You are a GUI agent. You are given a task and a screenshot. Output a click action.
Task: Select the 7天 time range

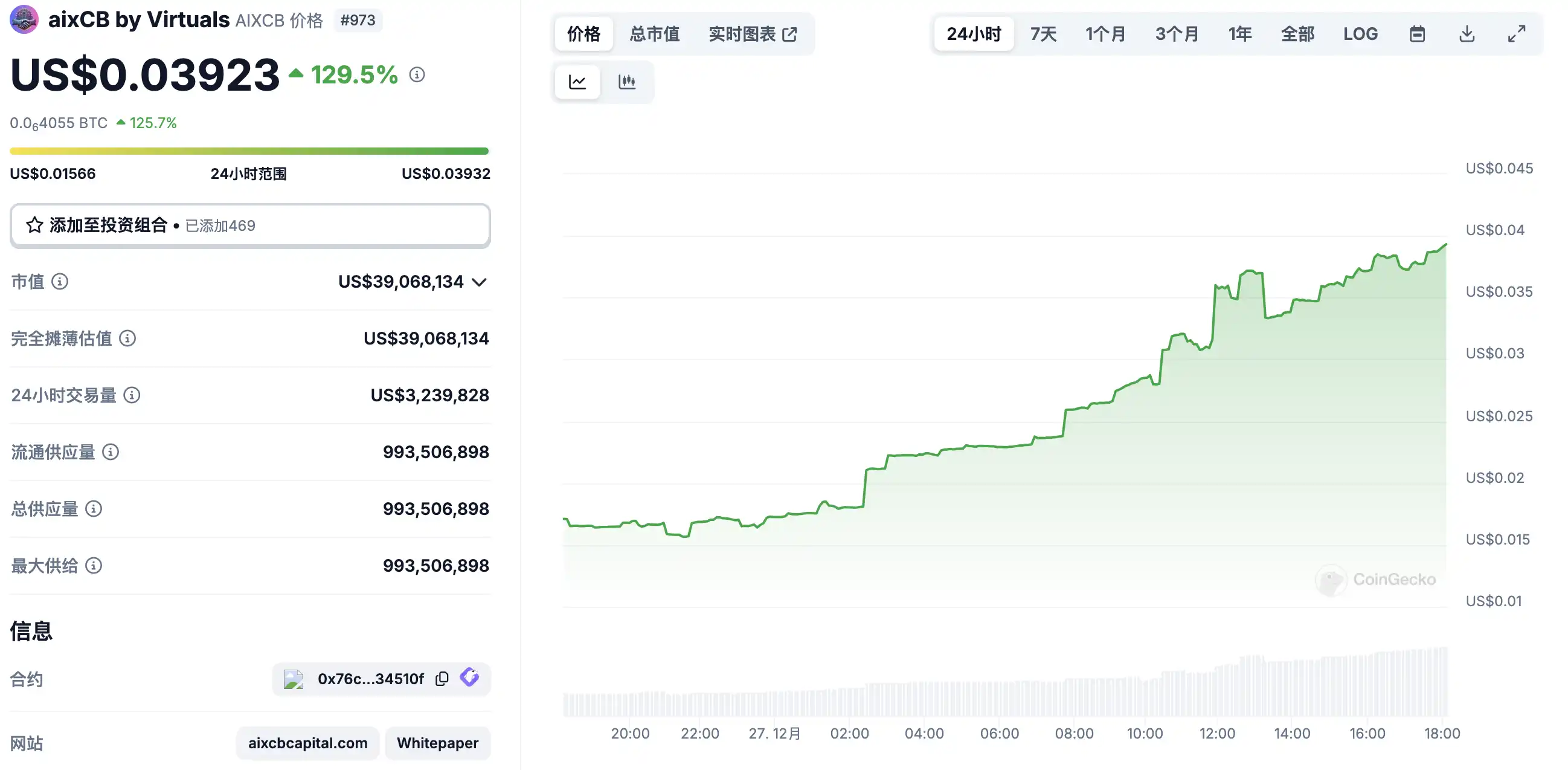1043,34
